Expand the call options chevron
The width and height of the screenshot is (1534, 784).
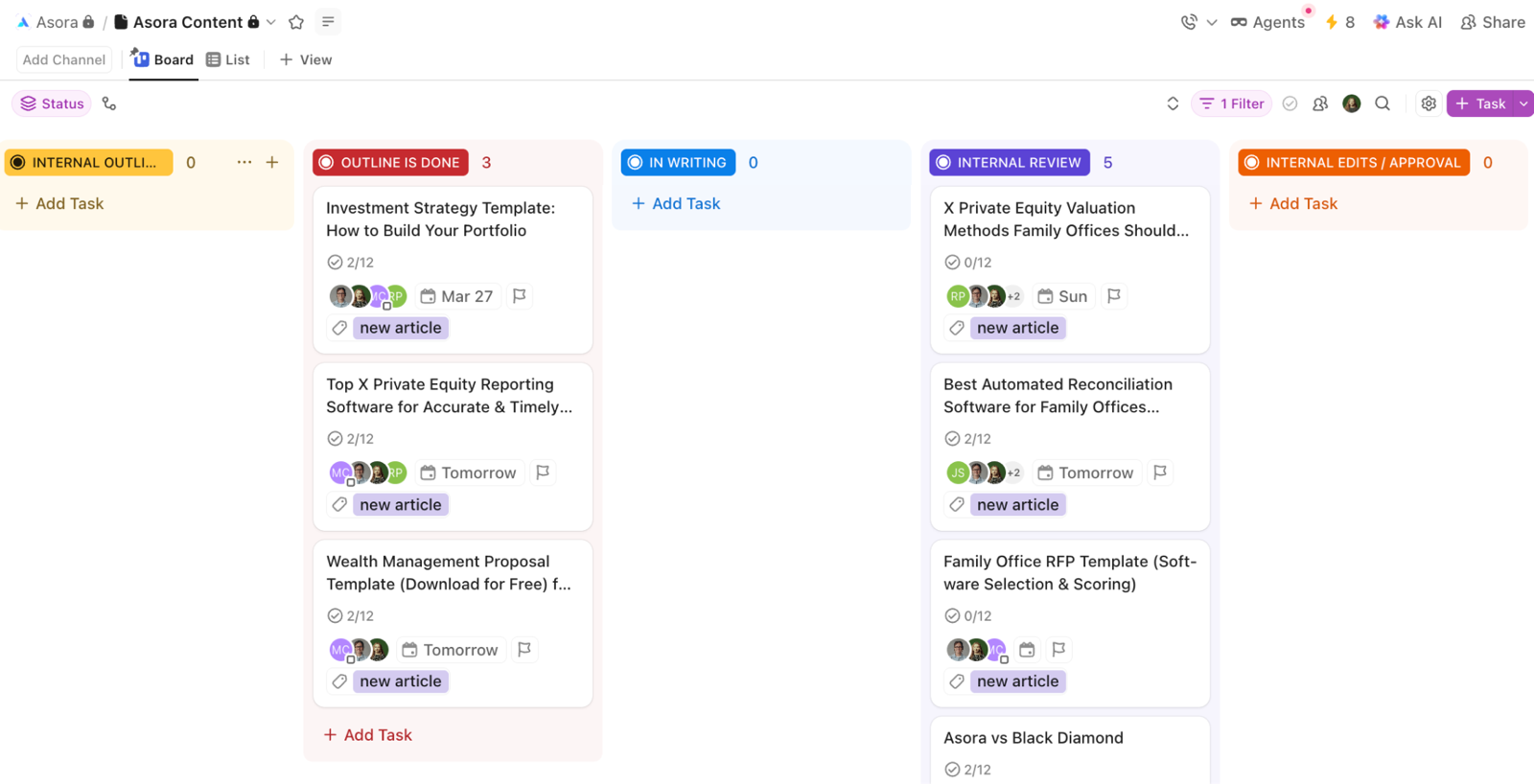pos(1212,22)
